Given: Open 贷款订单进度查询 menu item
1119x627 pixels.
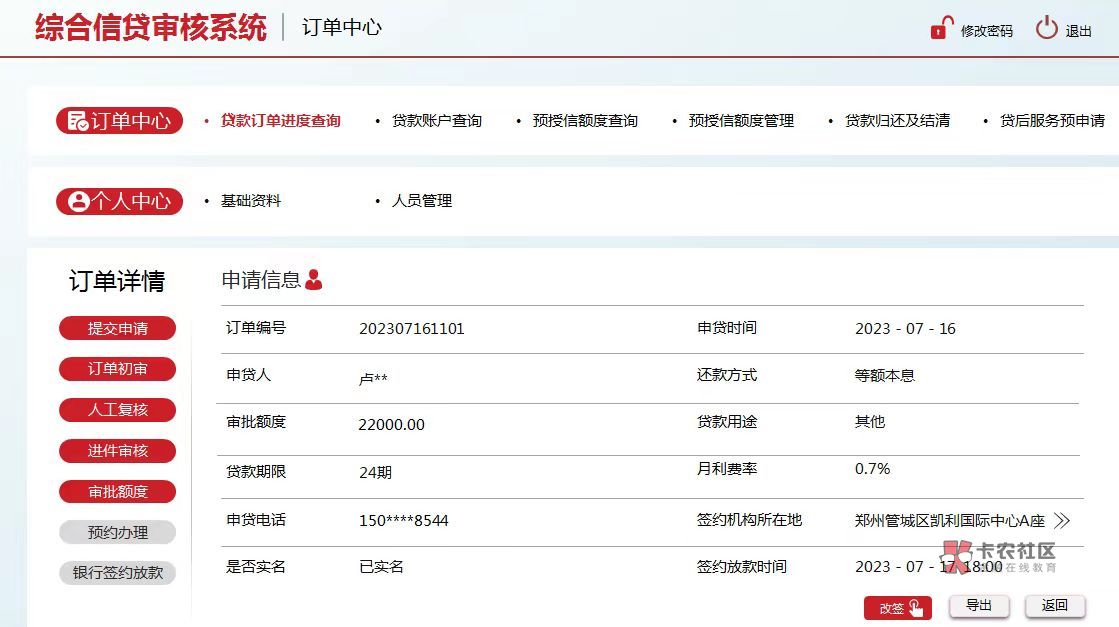Looking at the screenshot, I should [x=280, y=121].
